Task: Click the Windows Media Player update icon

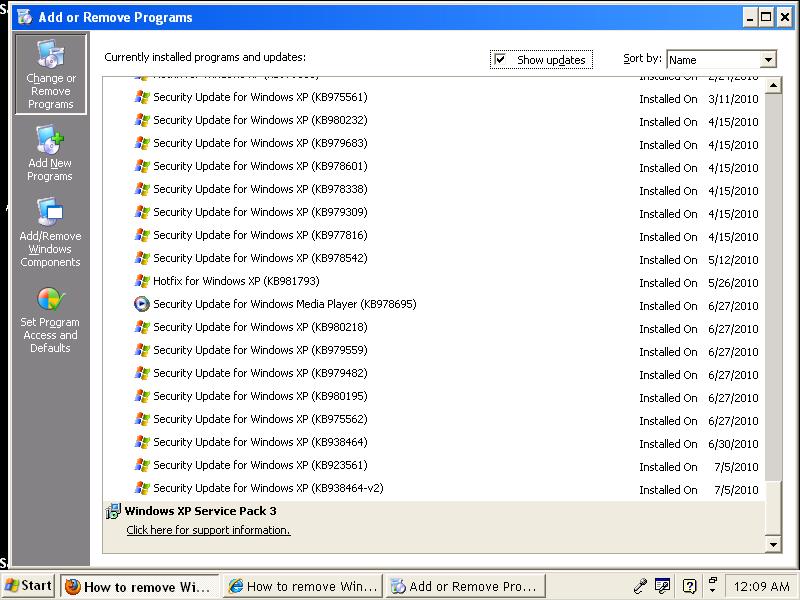Action: tap(141, 304)
